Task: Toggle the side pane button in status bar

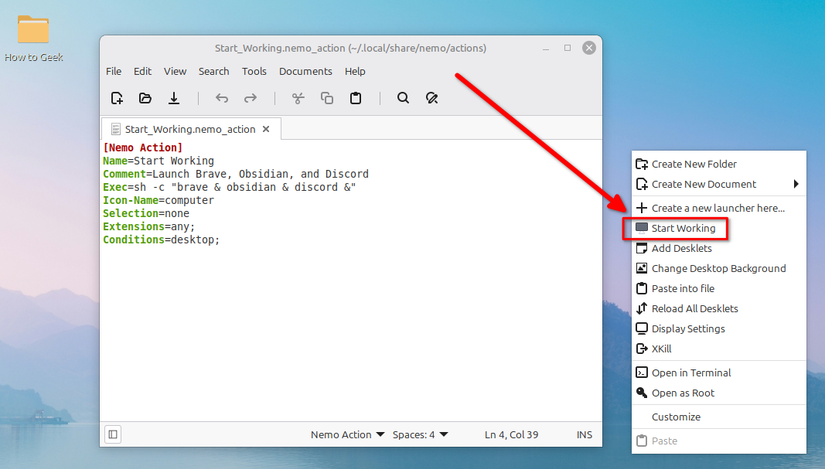Action: (x=113, y=434)
